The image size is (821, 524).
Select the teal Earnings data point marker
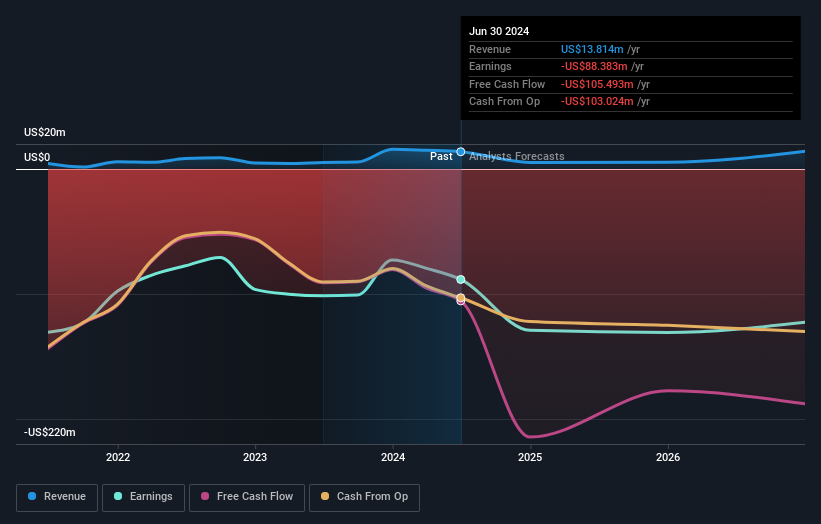pyautogui.click(x=461, y=280)
